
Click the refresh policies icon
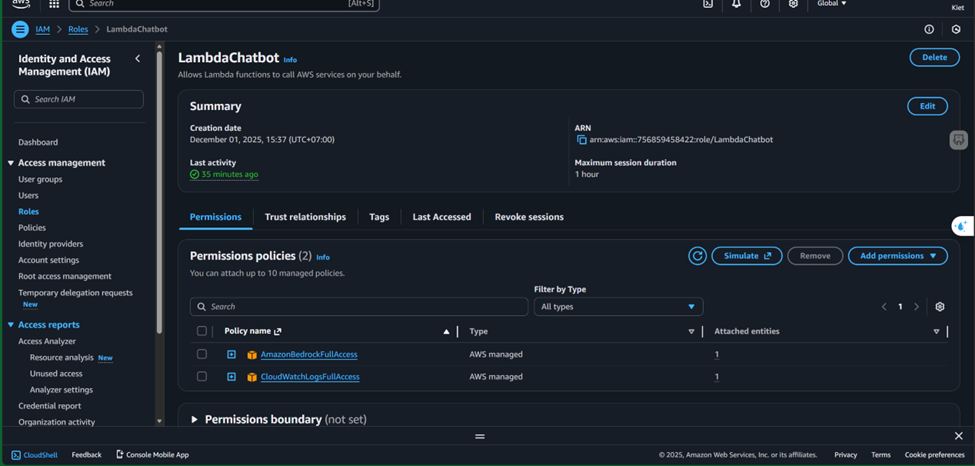click(697, 256)
